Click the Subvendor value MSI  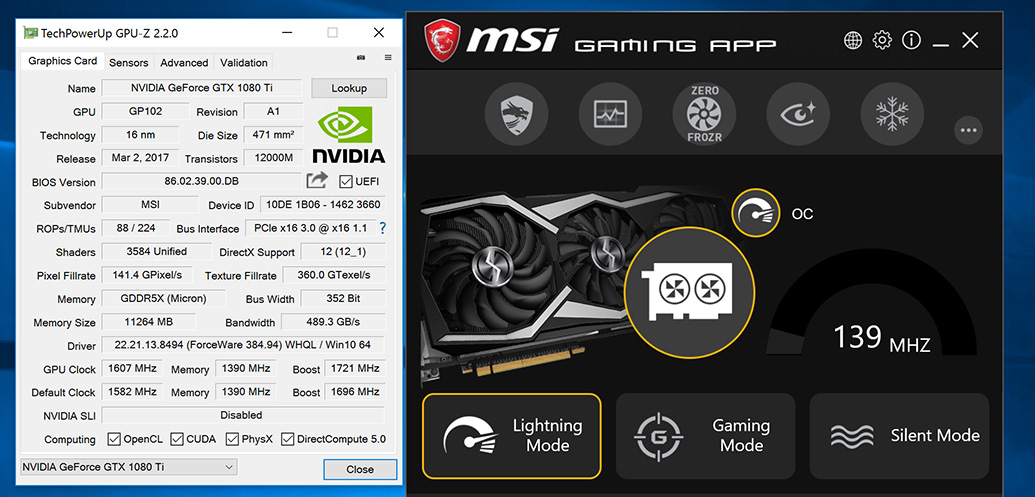(x=150, y=205)
